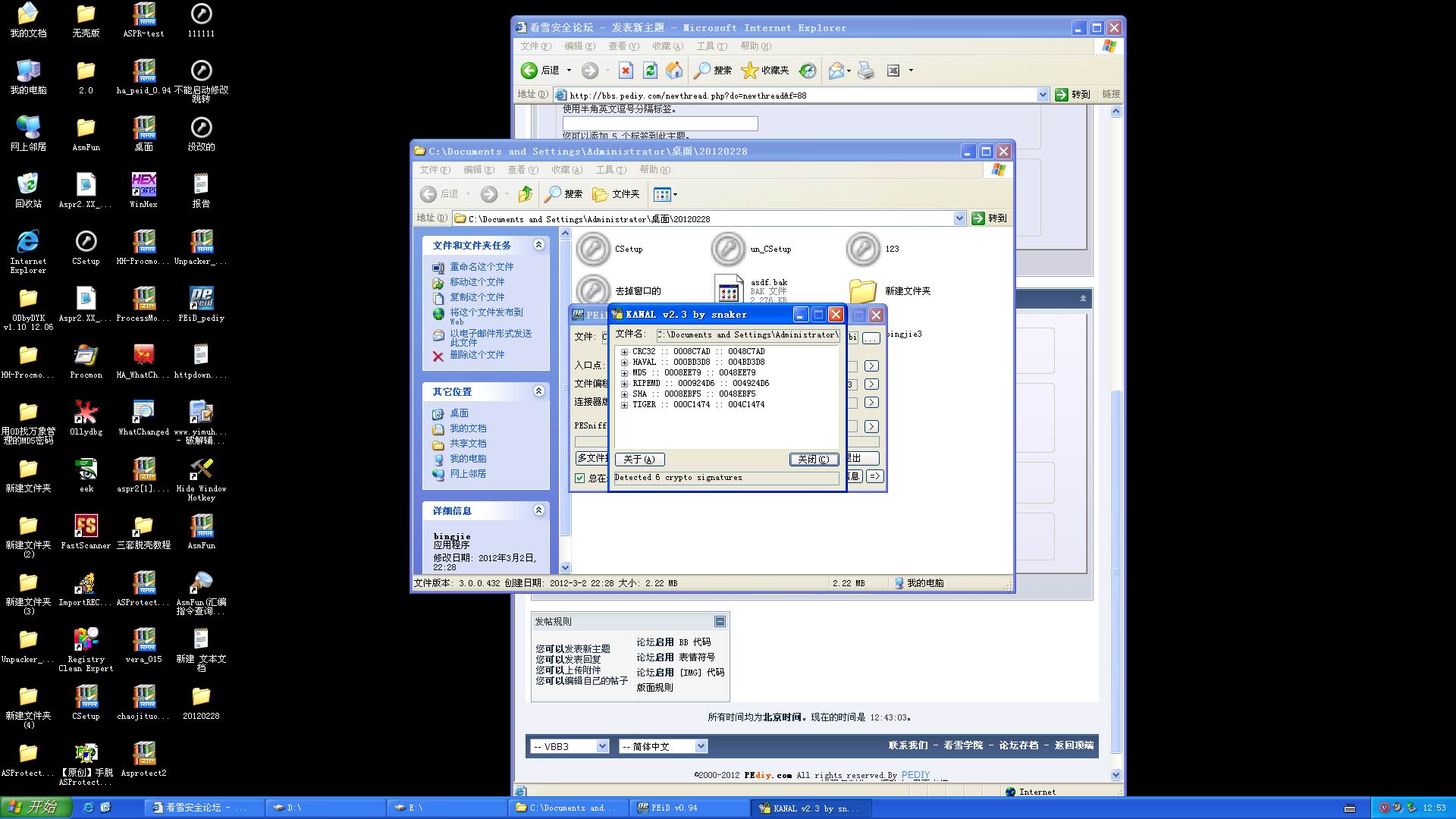This screenshot has width=1456, height=819.
Task: Click the IE address URL field
Action: point(802,96)
